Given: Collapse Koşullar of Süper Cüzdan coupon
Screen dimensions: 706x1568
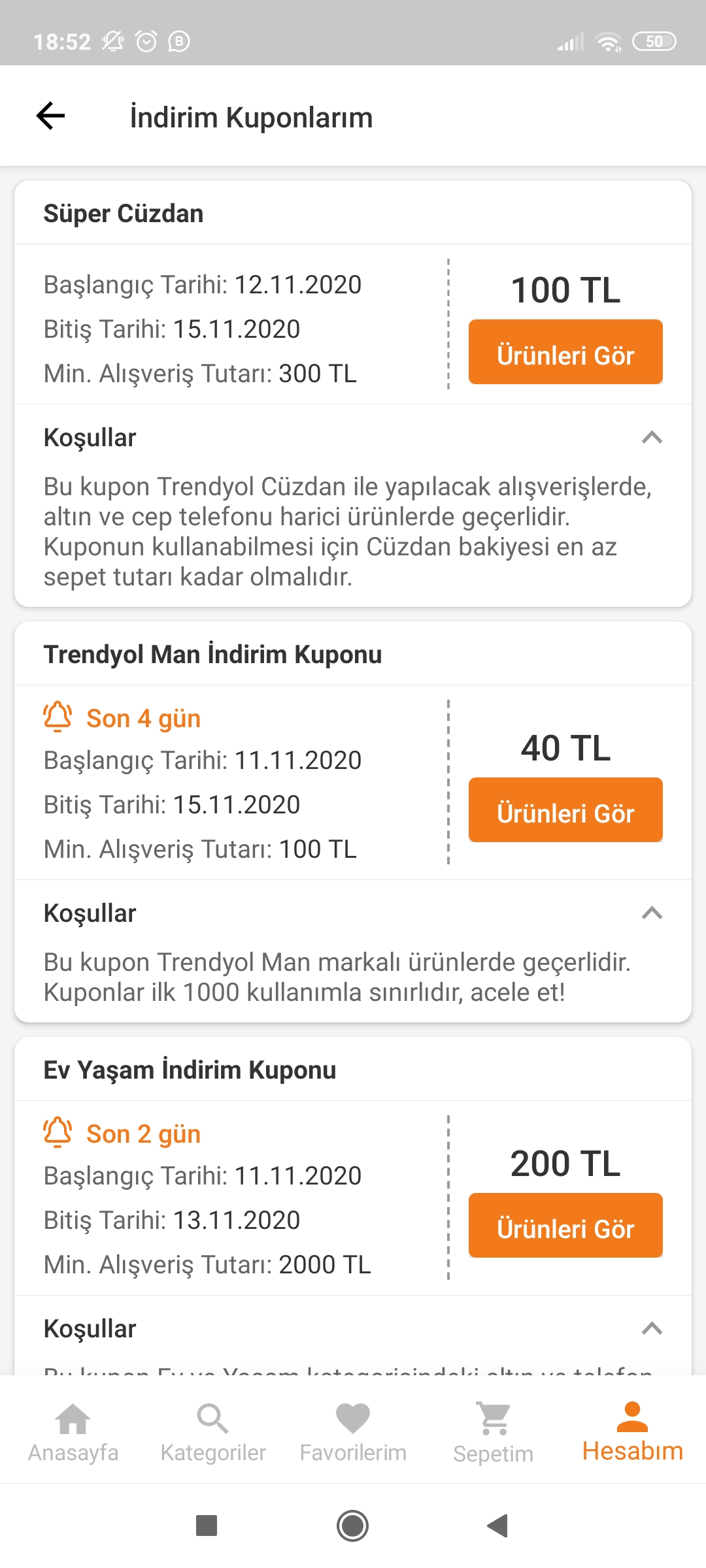Looking at the screenshot, I should coord(652,437).
